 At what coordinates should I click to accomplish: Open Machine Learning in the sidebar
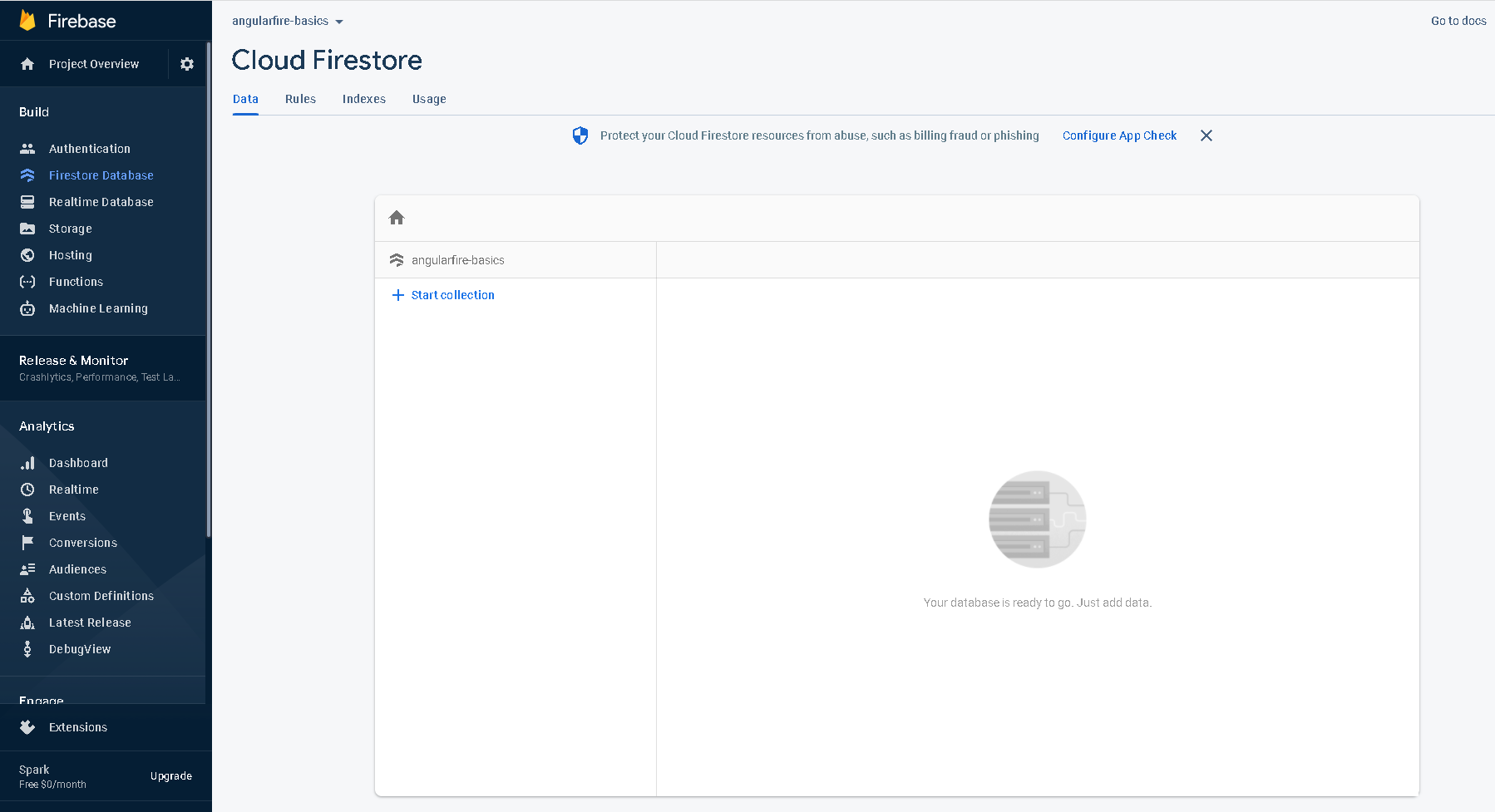point(98,308)
